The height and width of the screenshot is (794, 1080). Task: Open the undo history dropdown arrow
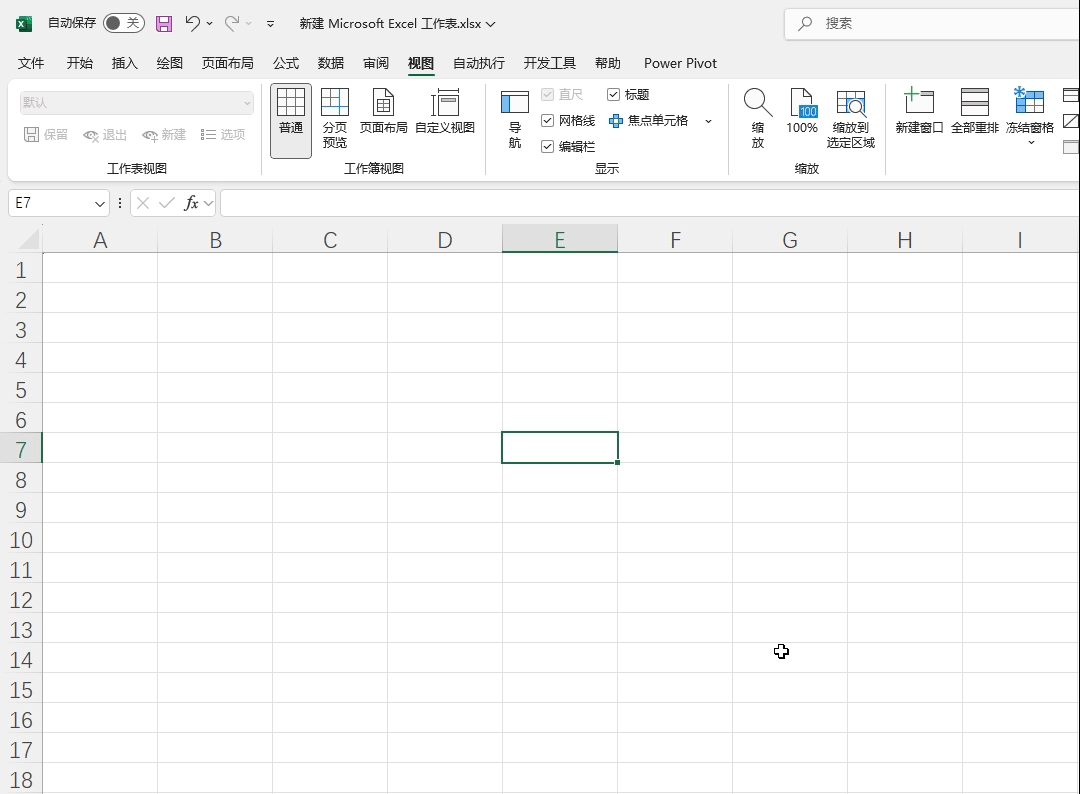[x=209, y=23]
